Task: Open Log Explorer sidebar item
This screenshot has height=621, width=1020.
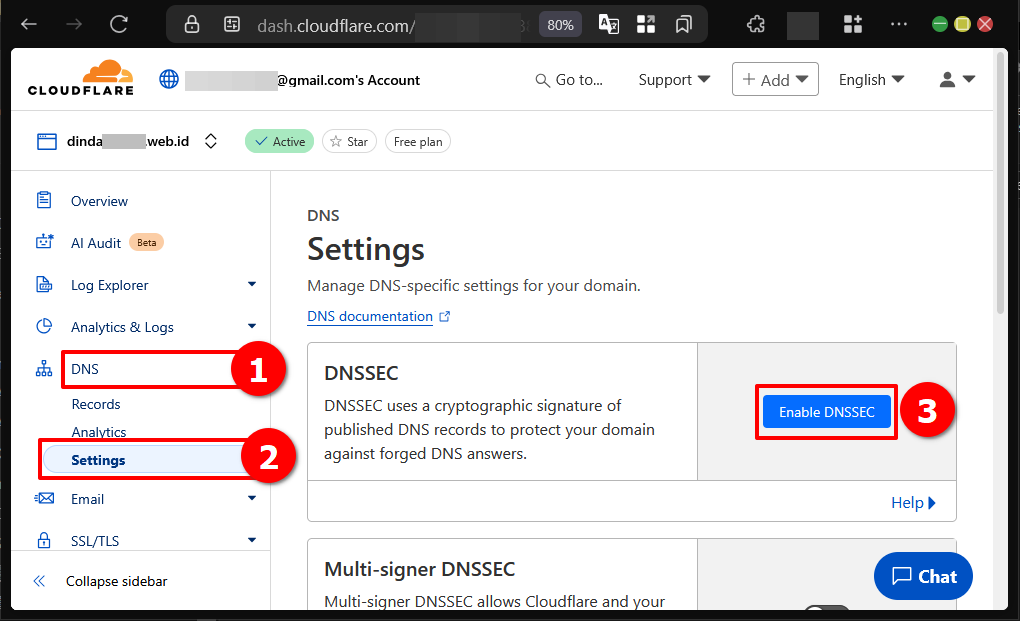Action: pos(109,285)
